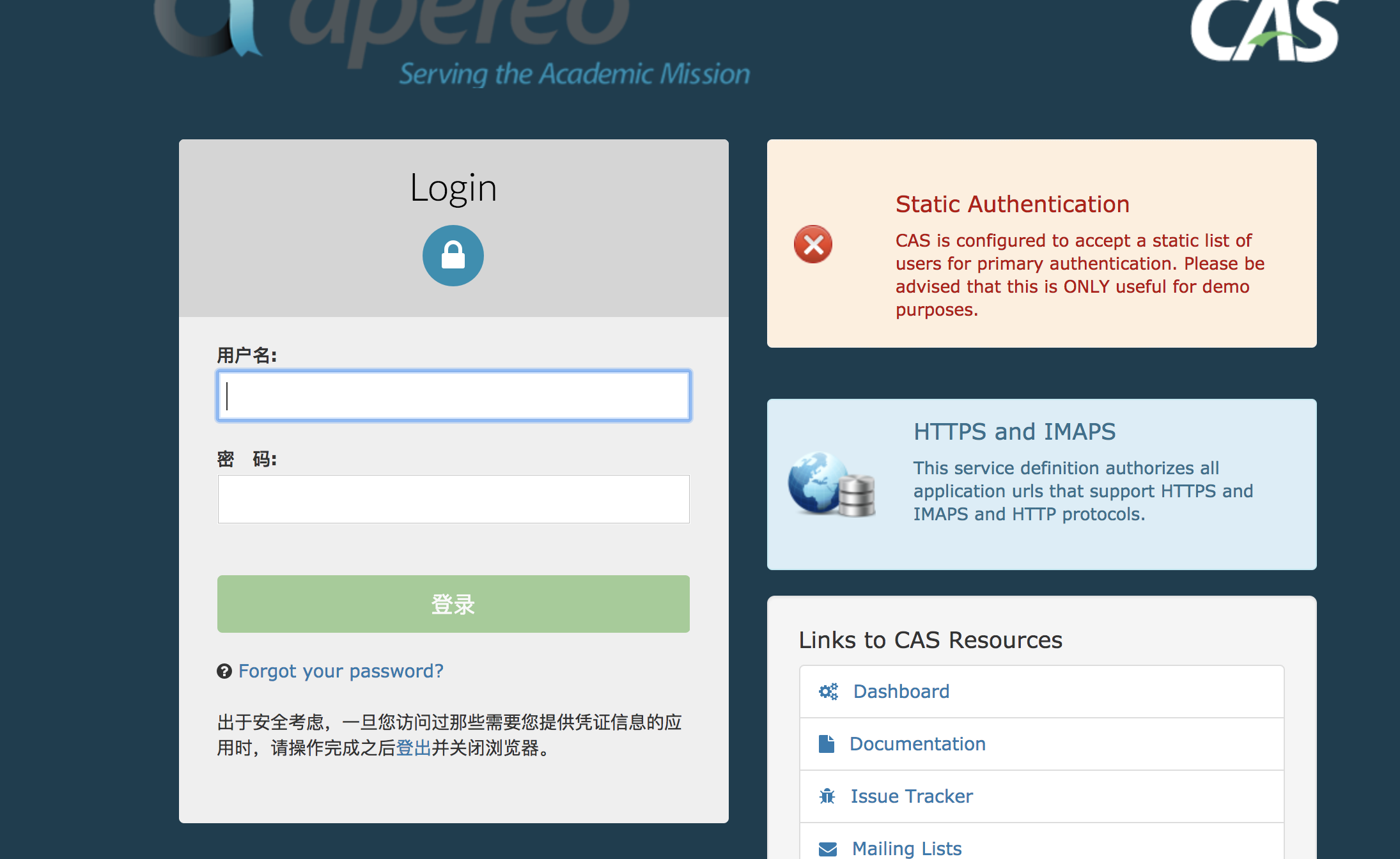Click the CAS logo at top right
The width and height of the screenshot is (1400, 859).
point(1264,32)
